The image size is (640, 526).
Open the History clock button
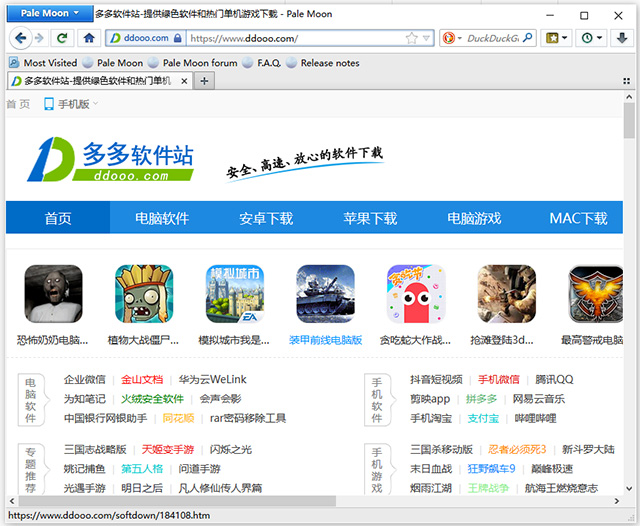click(592, 38)
